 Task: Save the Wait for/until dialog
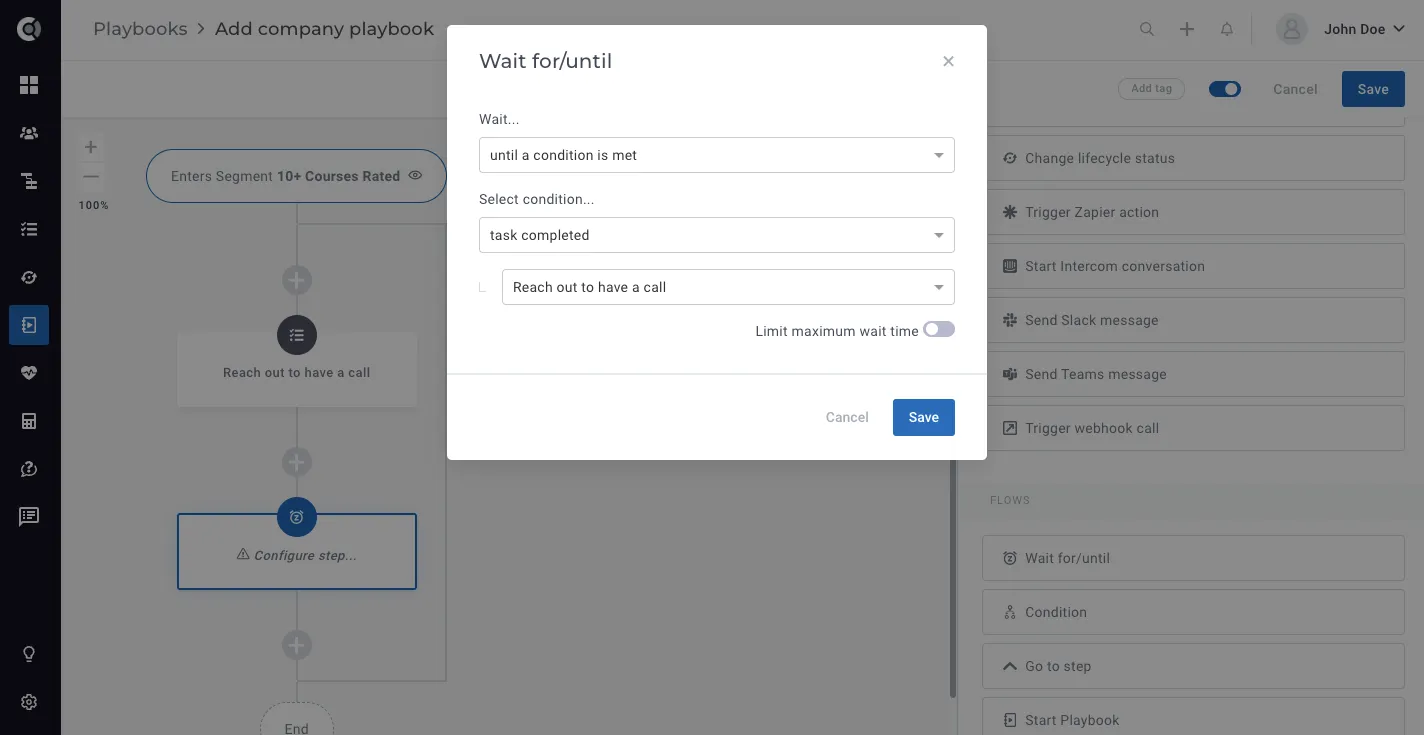pyautogui.click(x=924, y=417)
